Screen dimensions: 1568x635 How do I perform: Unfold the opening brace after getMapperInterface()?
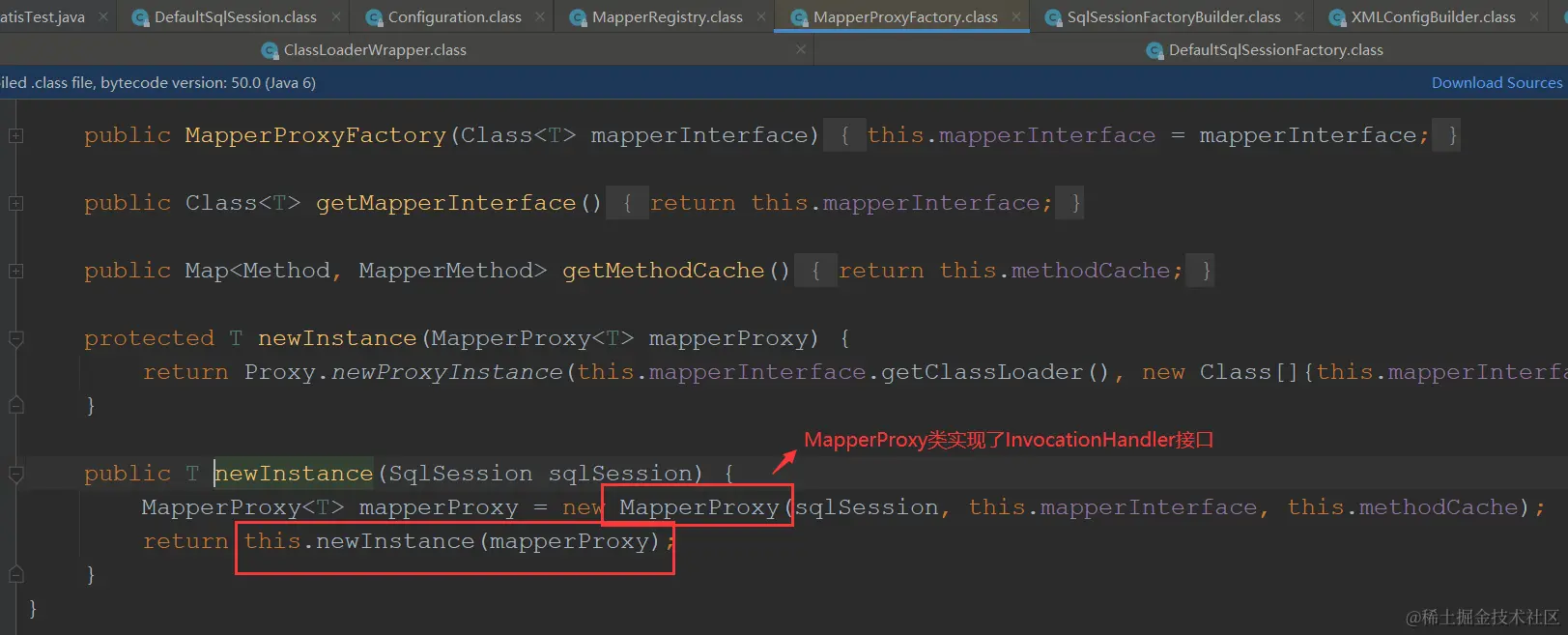point(627,203)
